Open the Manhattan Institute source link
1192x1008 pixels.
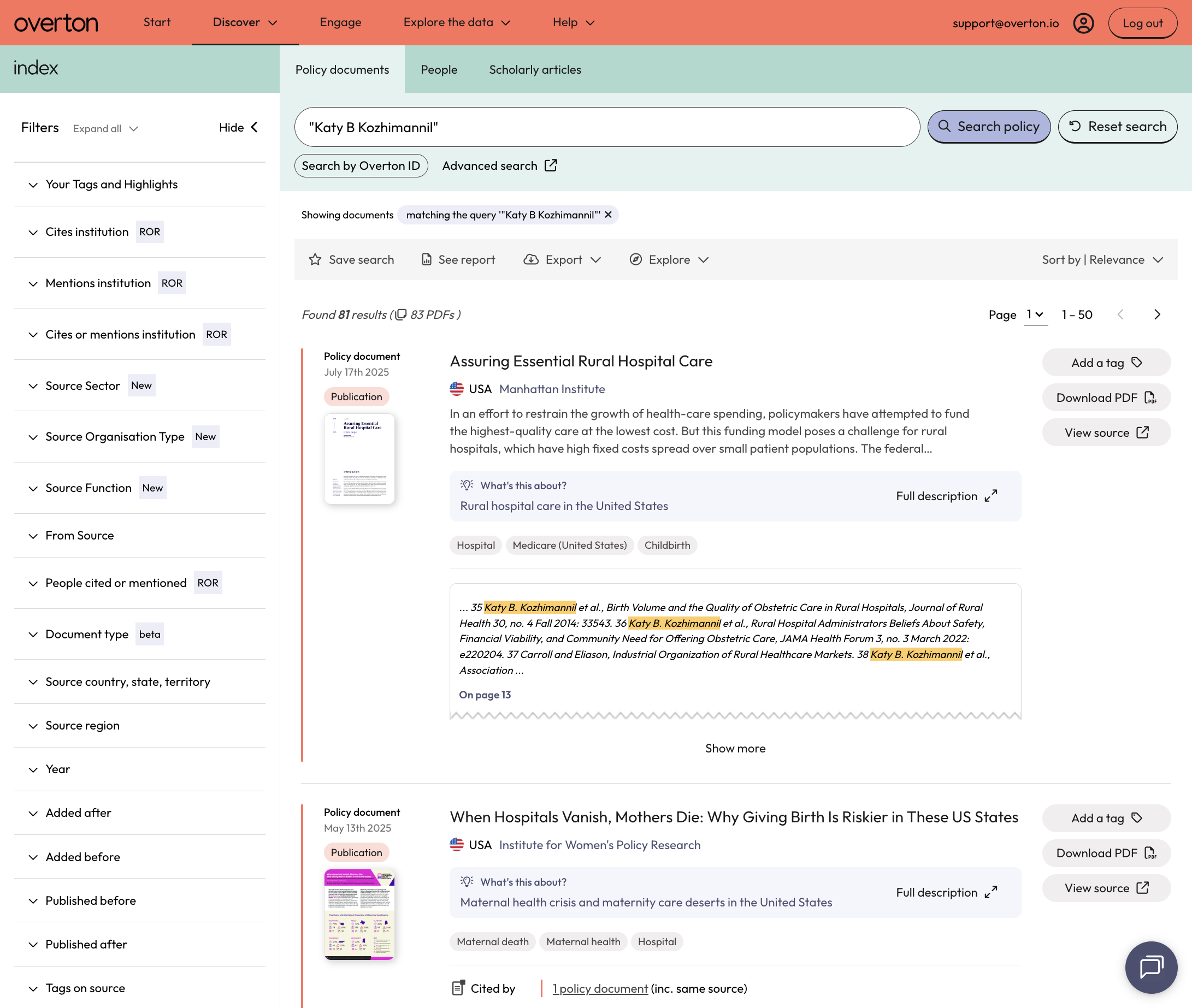click(x=552, y=389)
